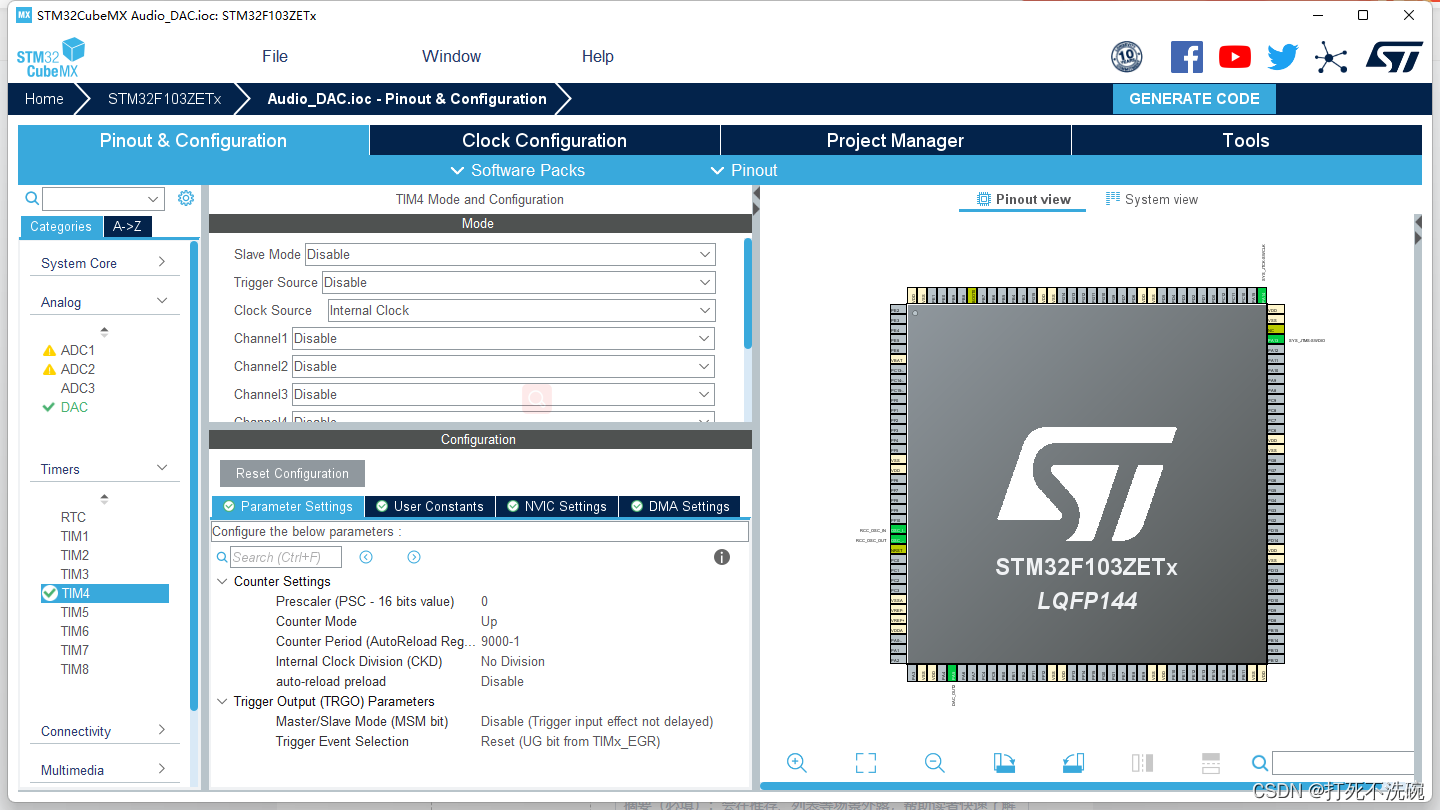1440x810 pixels.
Task: Open the User Constants tab
Action: [429, 506]
